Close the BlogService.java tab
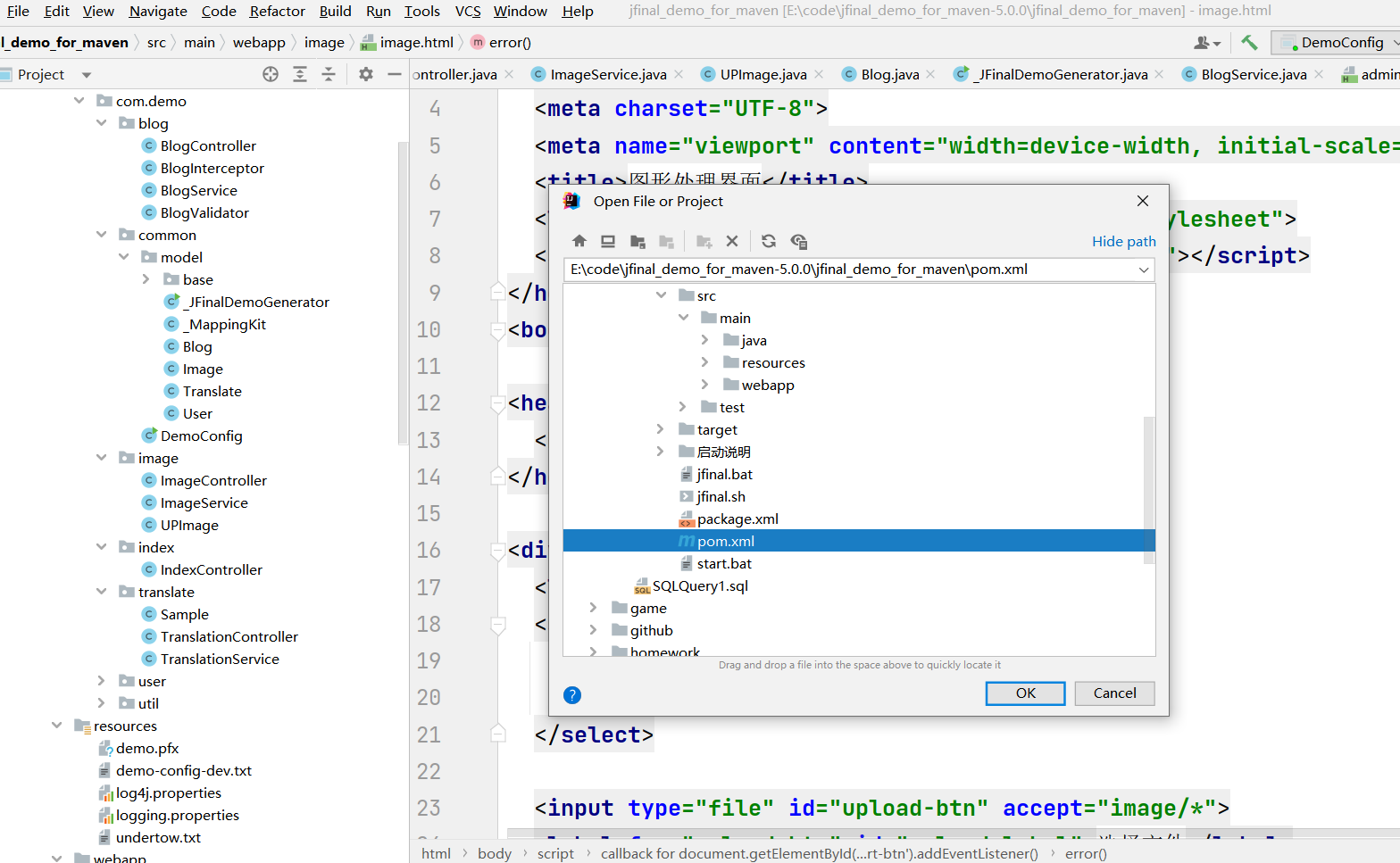This screenshot has width=1400, height=863. [x=1319, y=74]
